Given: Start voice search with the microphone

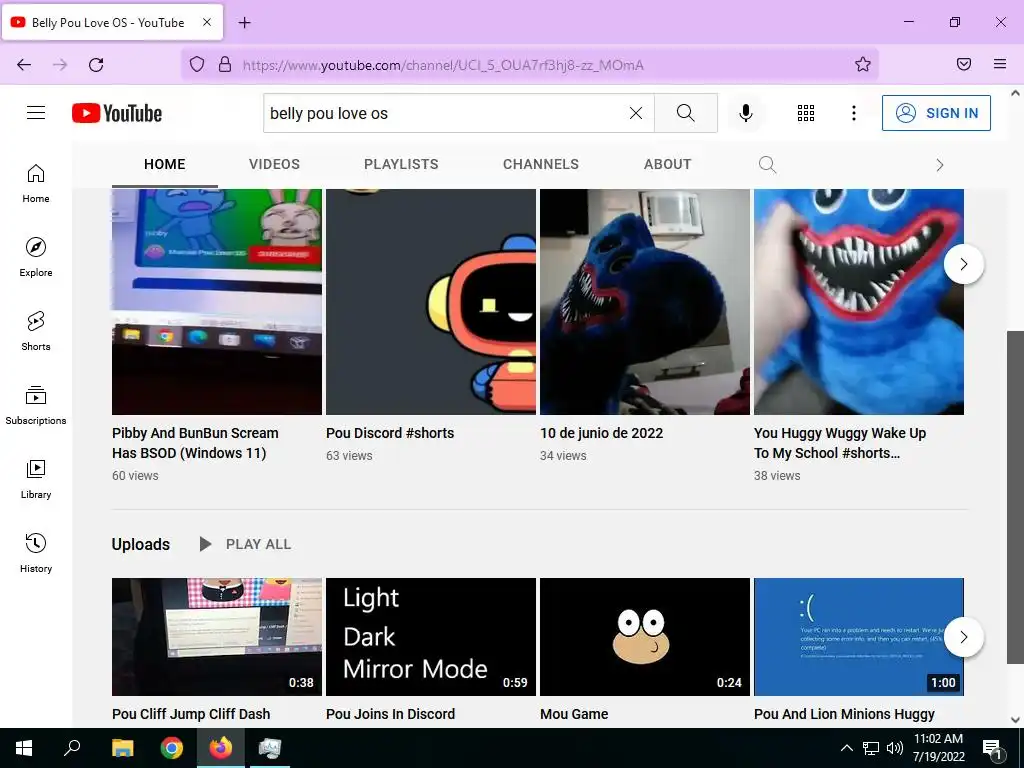Looking at the screenshot, I should tap(746, 113).
